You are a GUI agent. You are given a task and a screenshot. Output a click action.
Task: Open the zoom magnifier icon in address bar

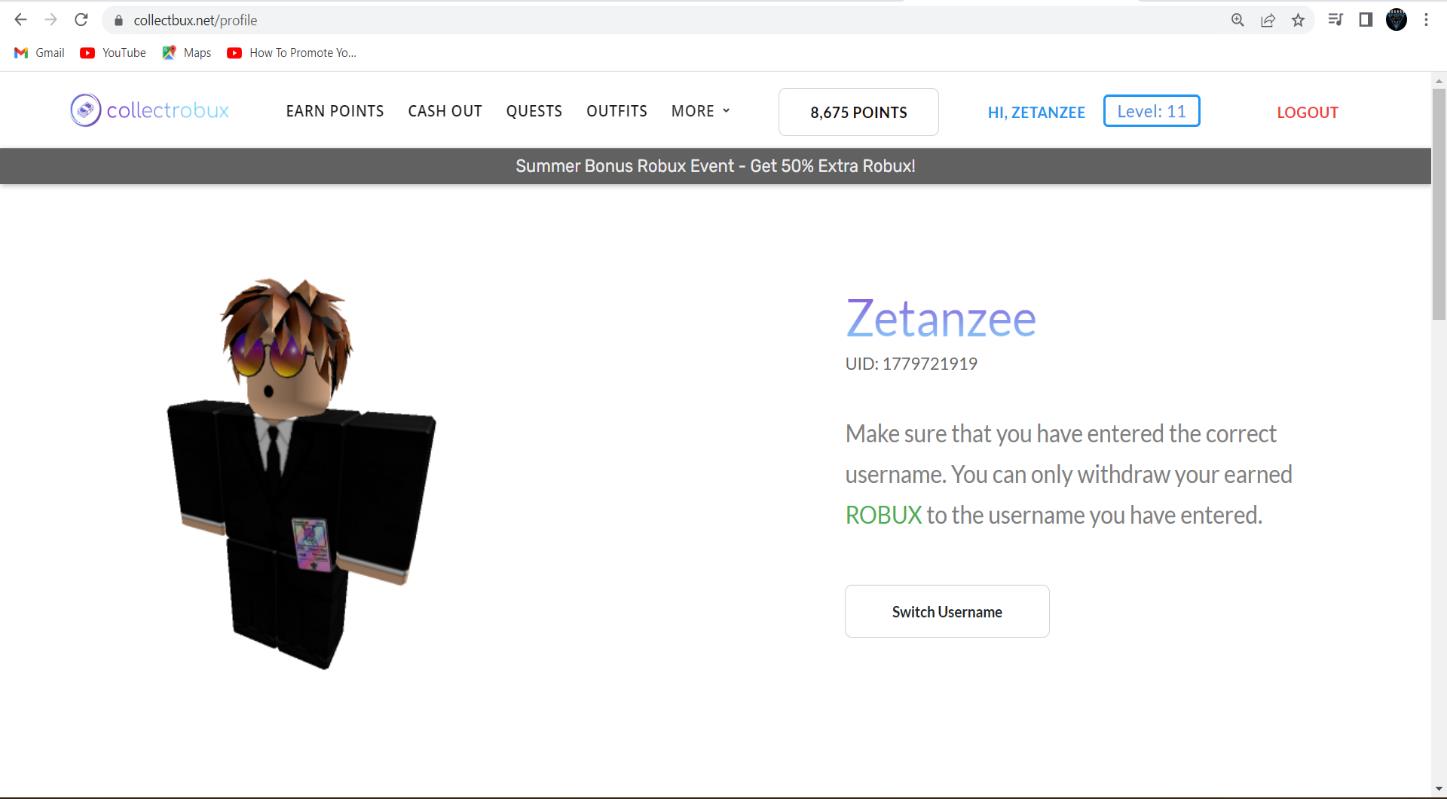pos(1238,20)
